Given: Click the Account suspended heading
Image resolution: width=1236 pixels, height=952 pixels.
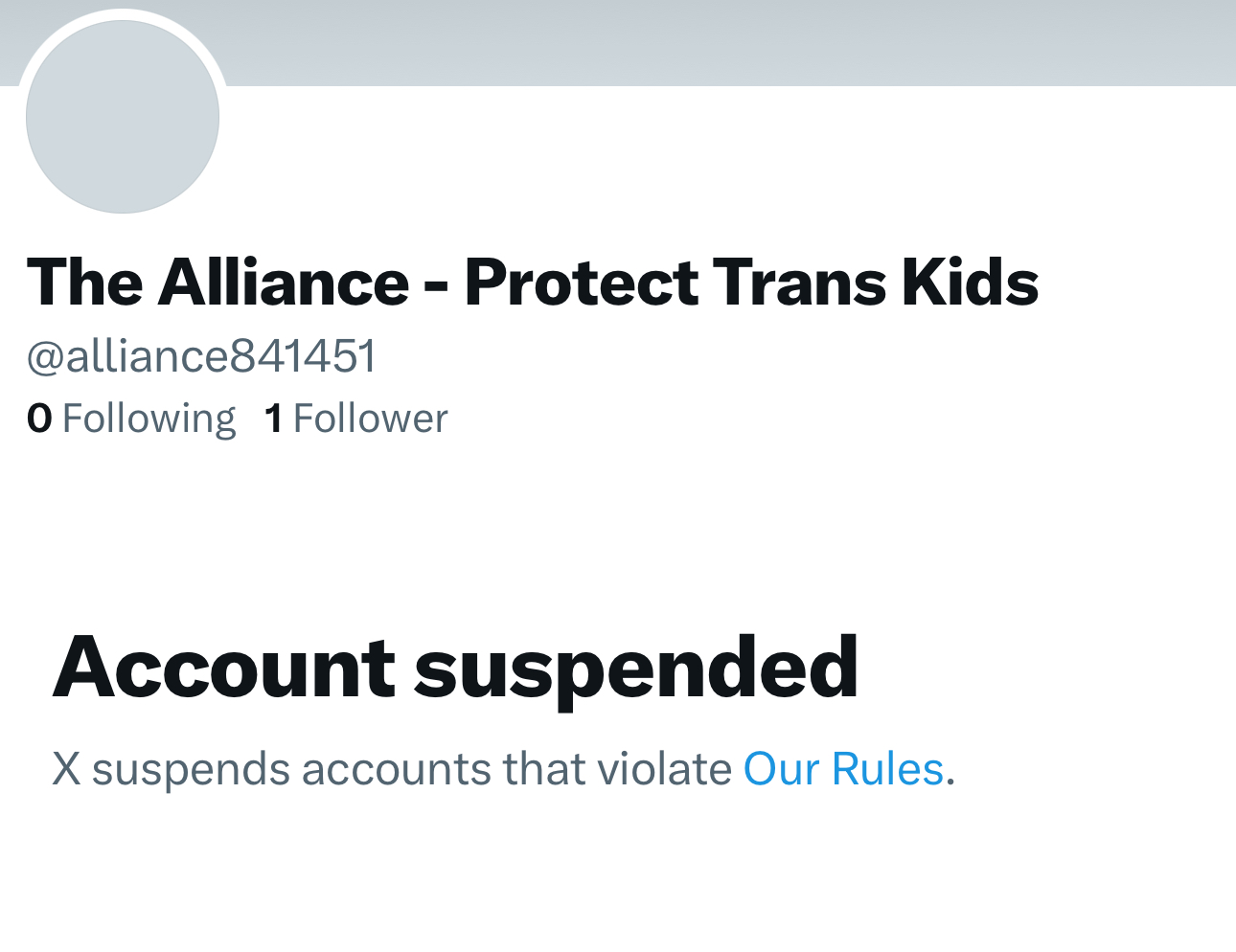Looking at the screenshot, I should click(455, 667).
